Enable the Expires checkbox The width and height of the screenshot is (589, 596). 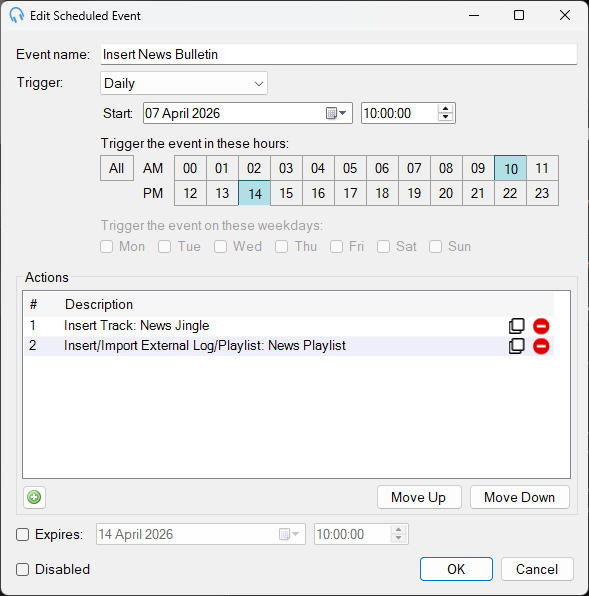[22, 534]
